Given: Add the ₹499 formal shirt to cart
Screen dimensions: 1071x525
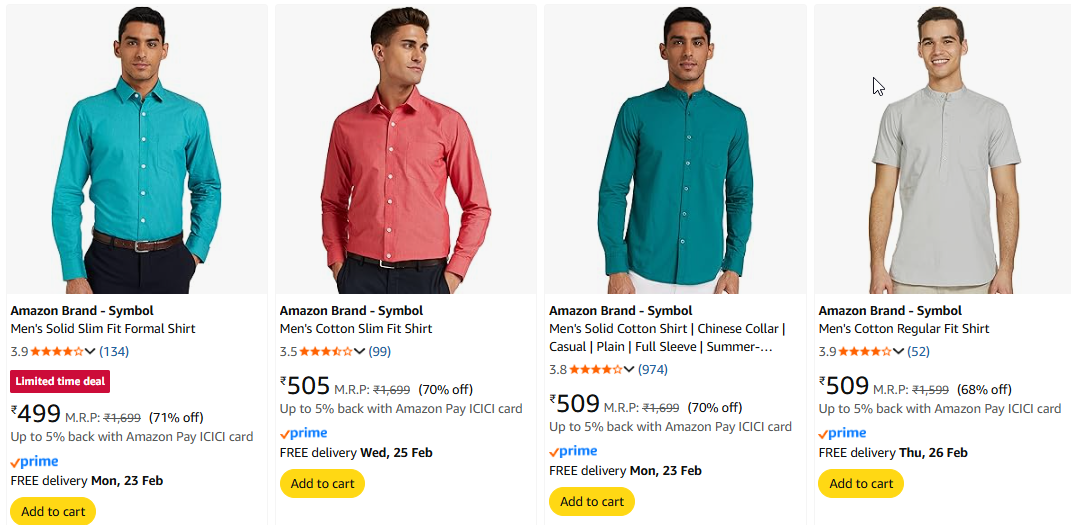Looking at the screenshot, I should [53, 511].
